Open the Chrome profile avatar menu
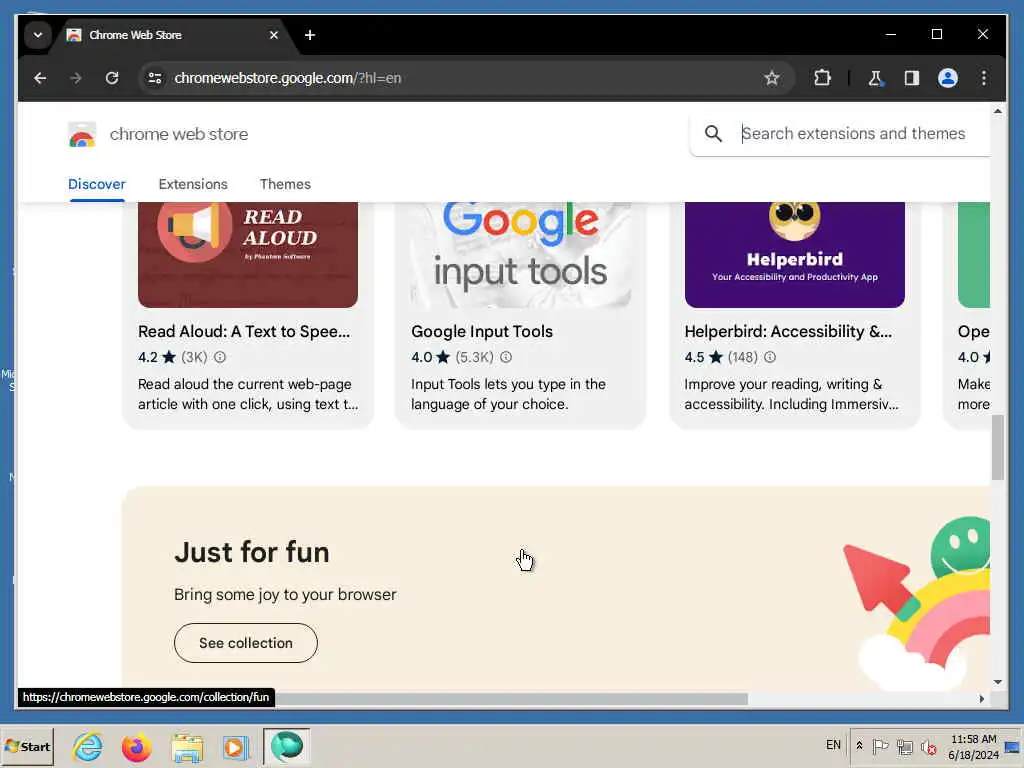 pos(948,78)
